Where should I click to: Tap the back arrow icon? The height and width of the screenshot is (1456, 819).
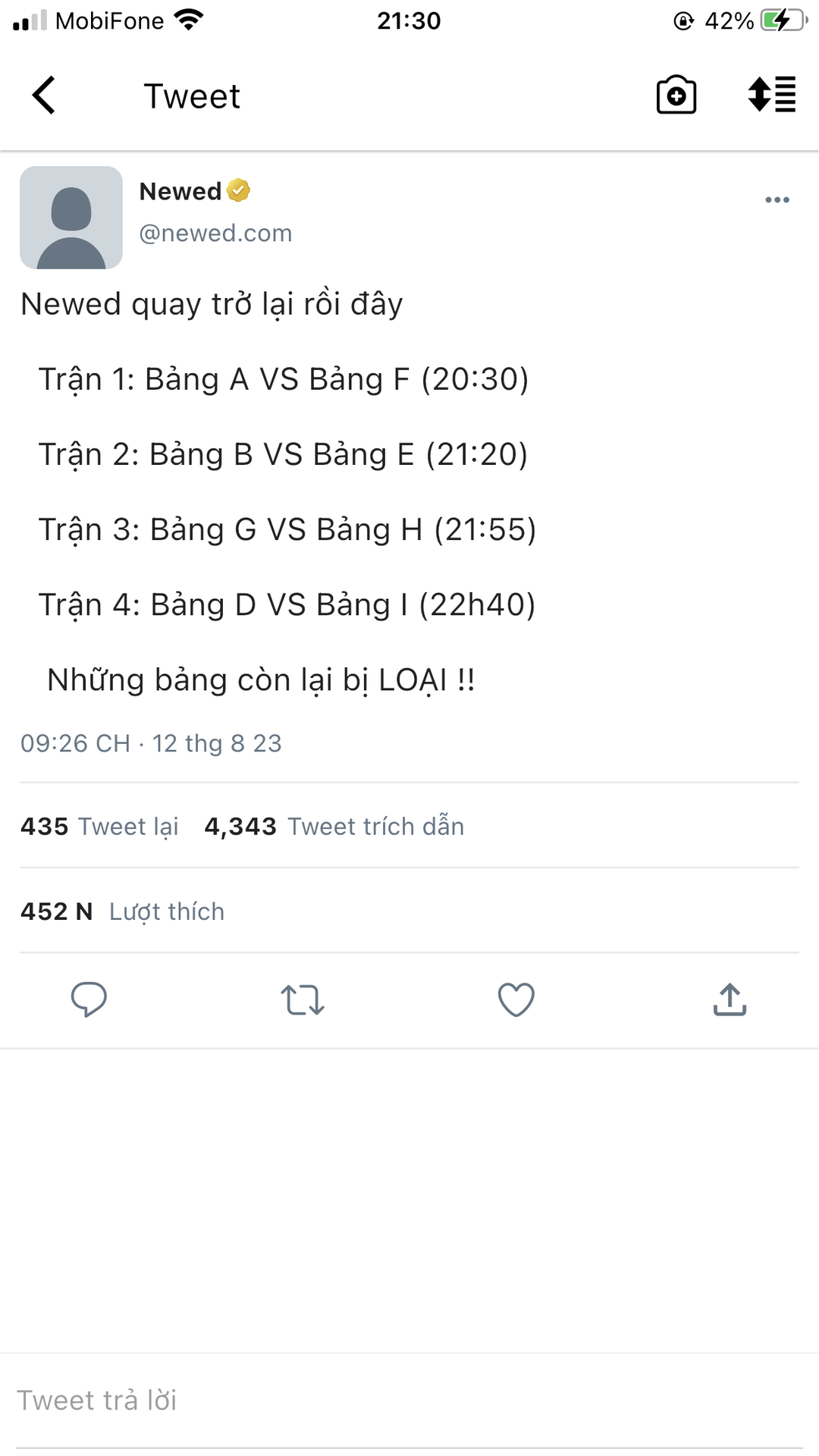coord(44,96)
